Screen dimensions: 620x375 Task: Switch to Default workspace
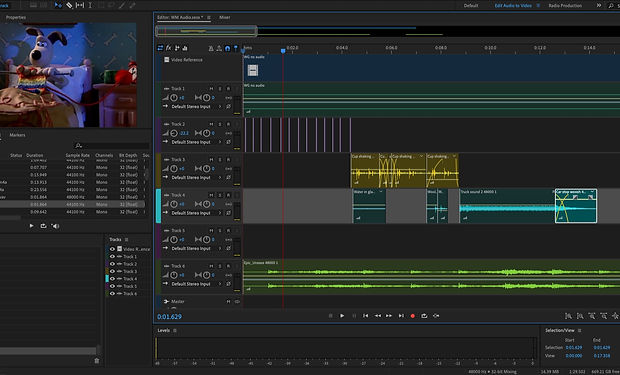pyautogui.click(x=471, y=6)
